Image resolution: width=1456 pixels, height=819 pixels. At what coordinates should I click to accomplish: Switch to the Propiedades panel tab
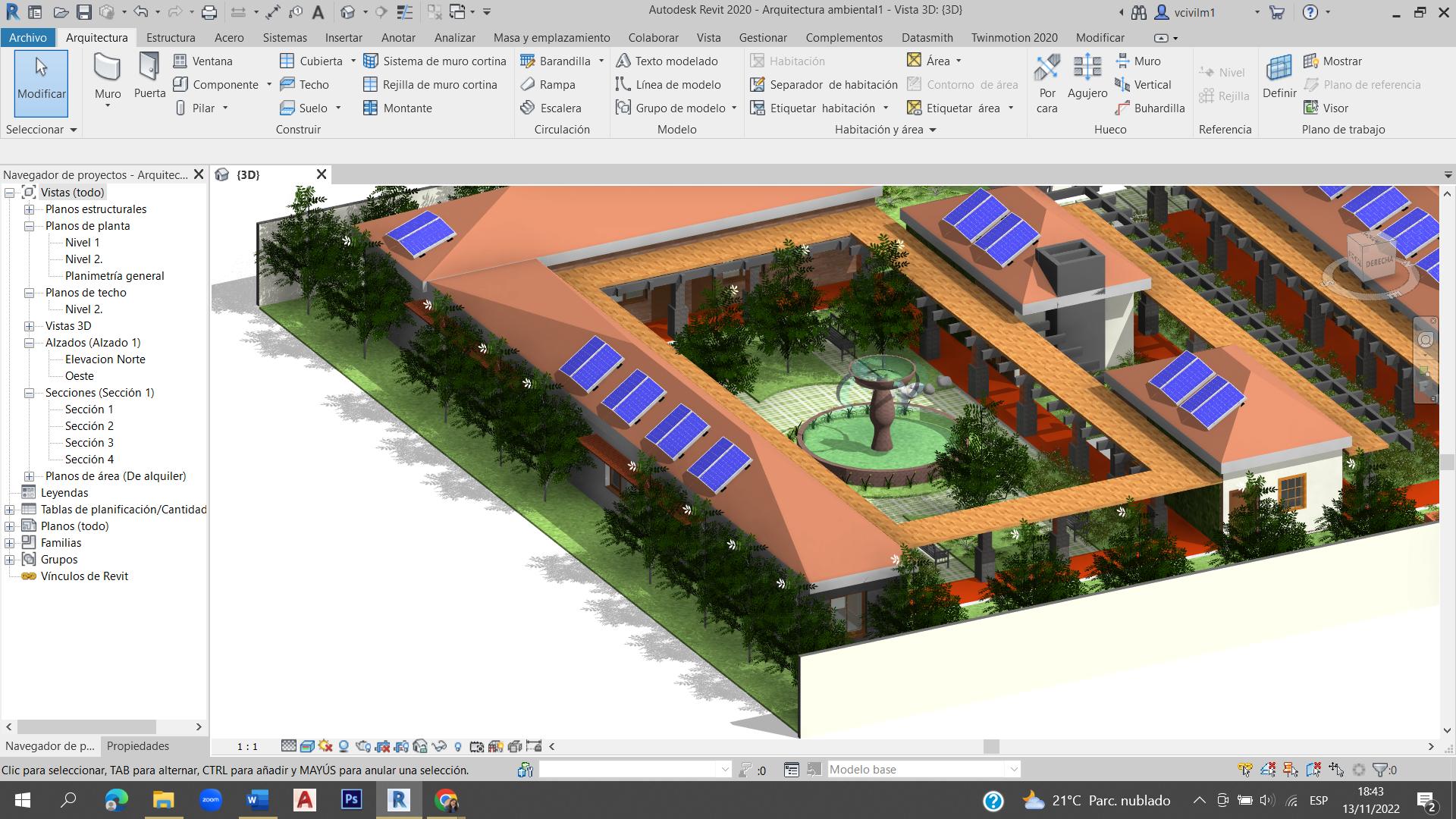point(138,746)
